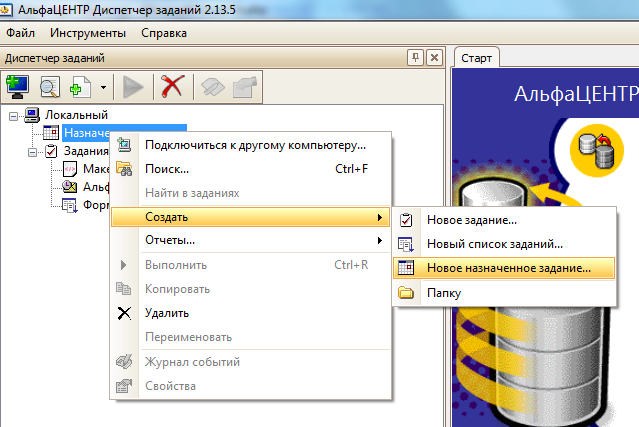Click the Новое назначенное задание calendar icon
The height and width of the screenshot is (427, 639).
pyautogui.click(x=406, y=268)
